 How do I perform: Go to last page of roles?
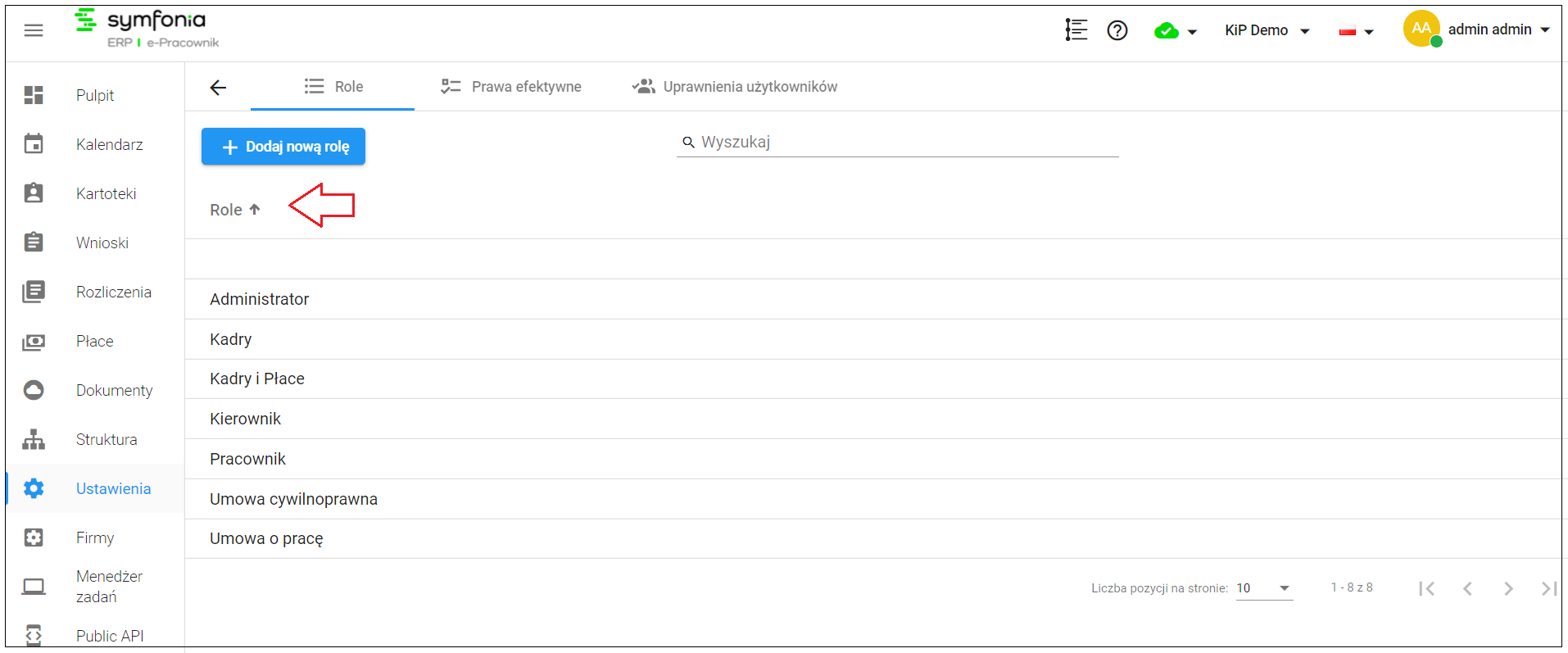click(1548, 588)
